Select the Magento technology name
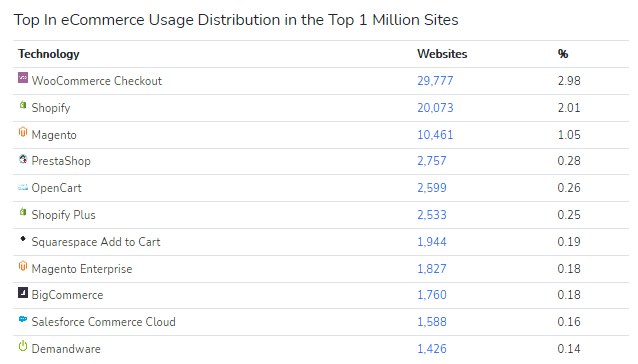The width and height of the screenshot is (638, 364). (x=54, y=135)
